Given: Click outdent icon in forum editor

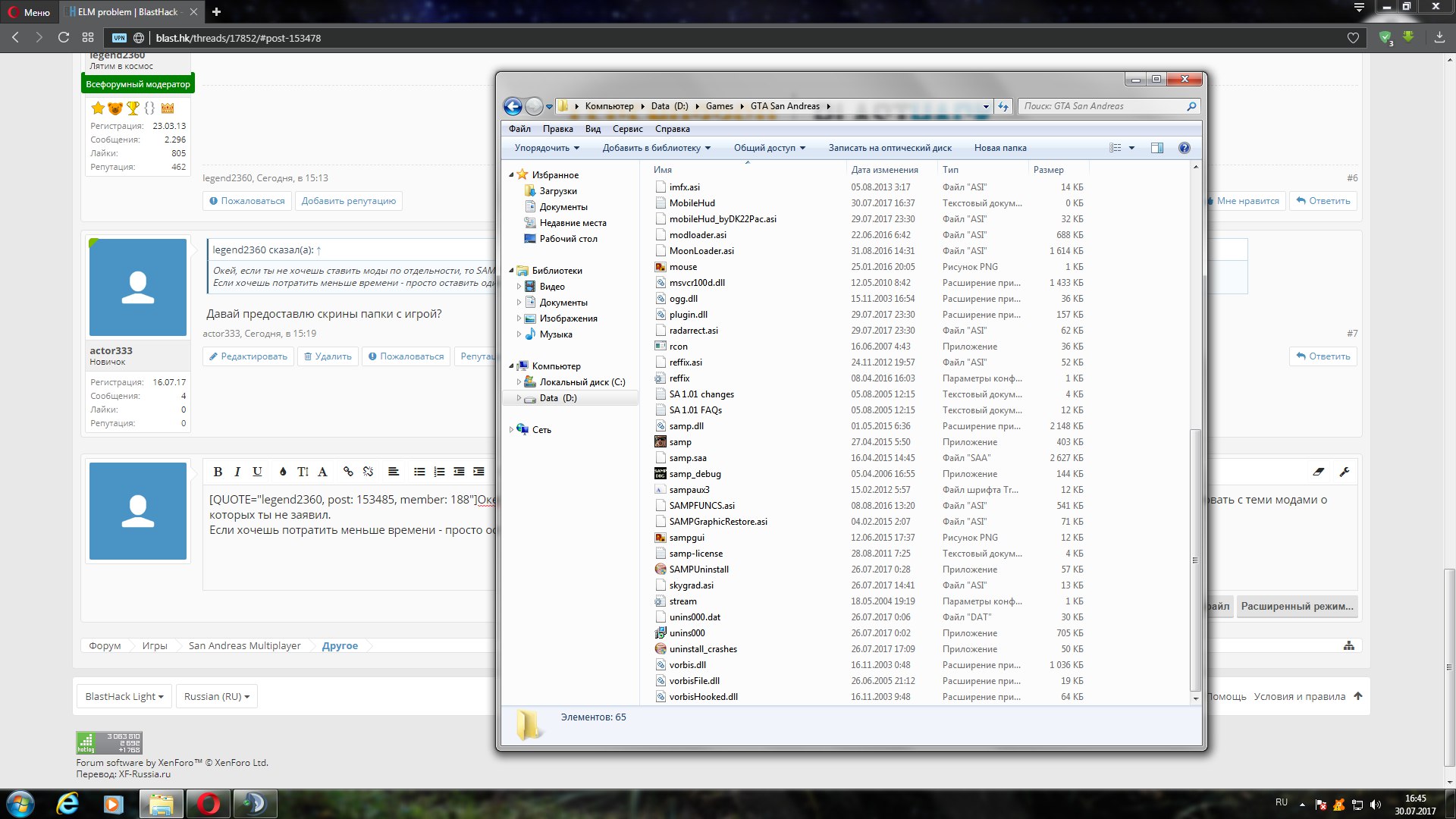Looking at the screenshot, I should click(x=459, y=472).
